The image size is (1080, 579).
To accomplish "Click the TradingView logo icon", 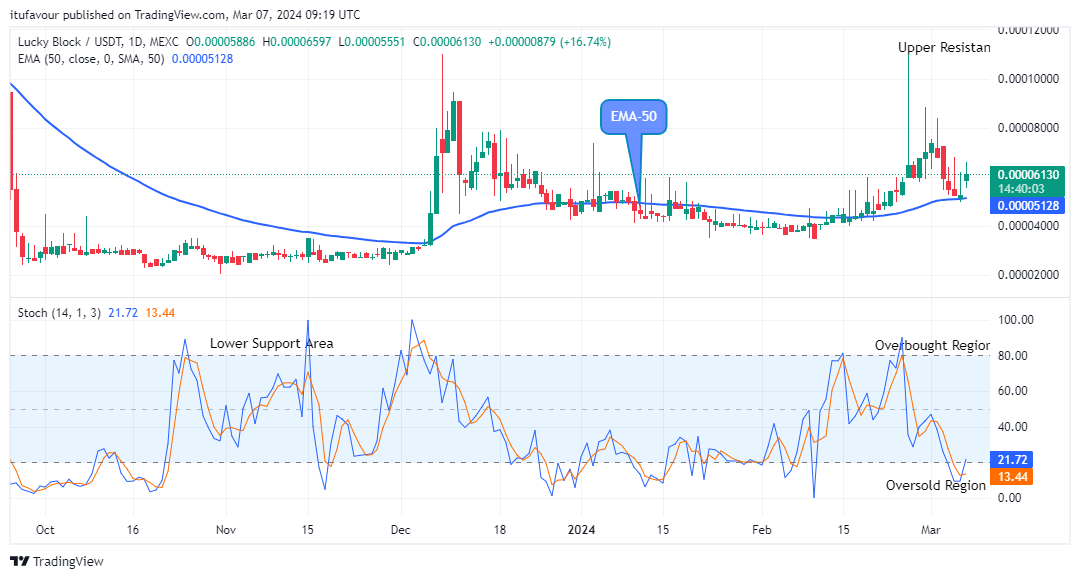I will (19, 561).
